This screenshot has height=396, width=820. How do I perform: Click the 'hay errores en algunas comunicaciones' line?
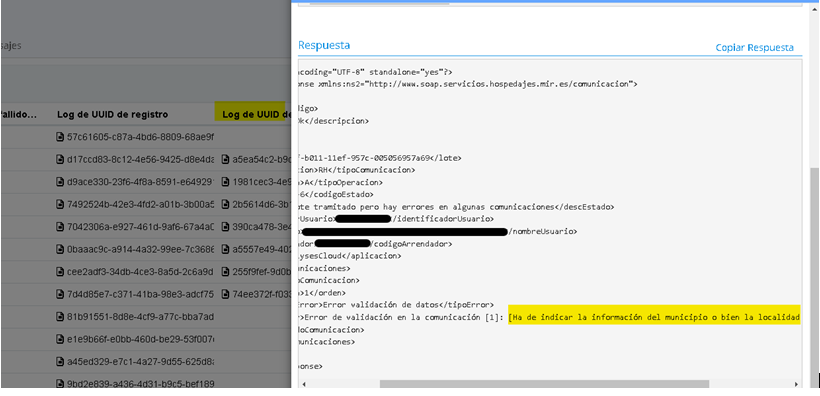coord(455,207)
